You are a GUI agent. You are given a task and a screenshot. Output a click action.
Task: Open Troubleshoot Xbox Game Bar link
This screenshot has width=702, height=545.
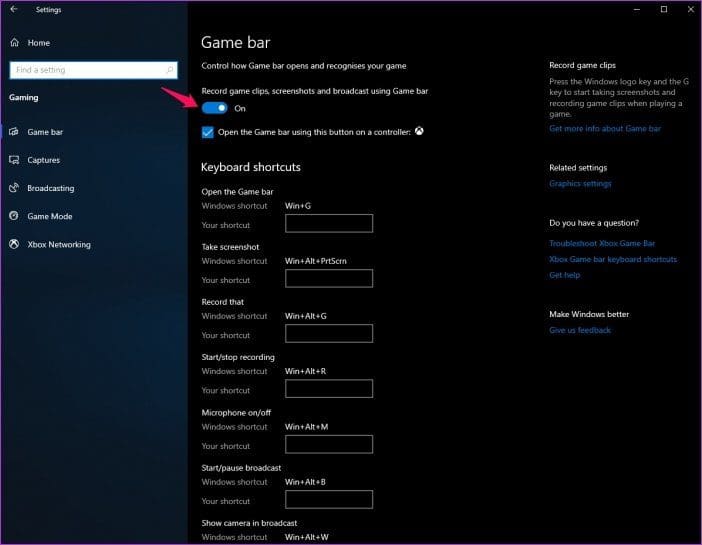(602, 243)
